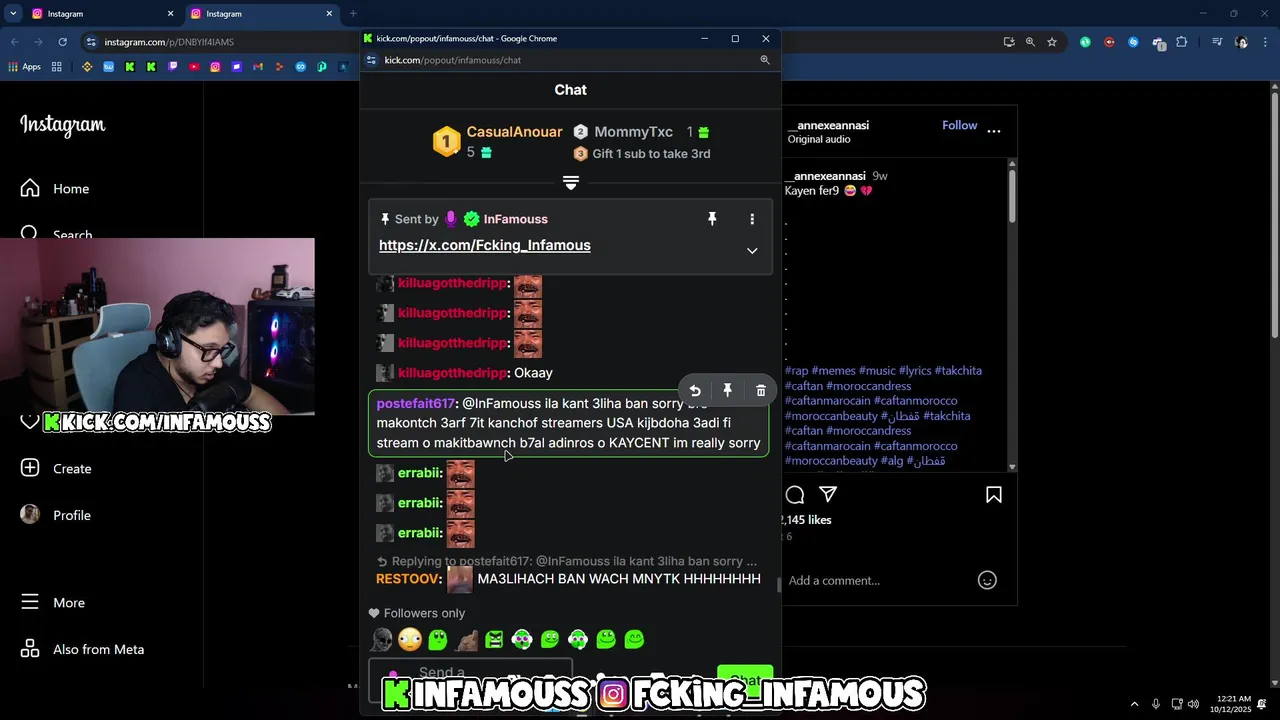Save Instagram post with bookmark icon

[x=994, y=495]
